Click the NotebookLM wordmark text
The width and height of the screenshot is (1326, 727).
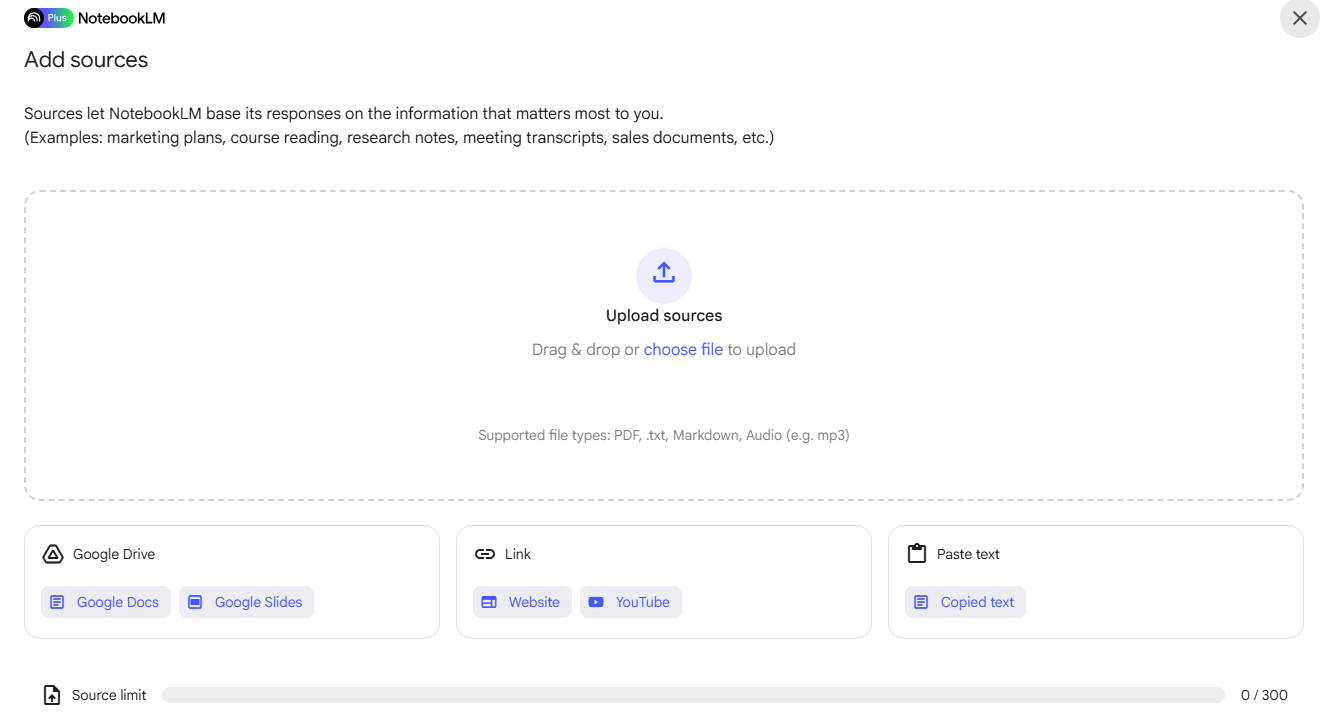click(x=122, y=18)
